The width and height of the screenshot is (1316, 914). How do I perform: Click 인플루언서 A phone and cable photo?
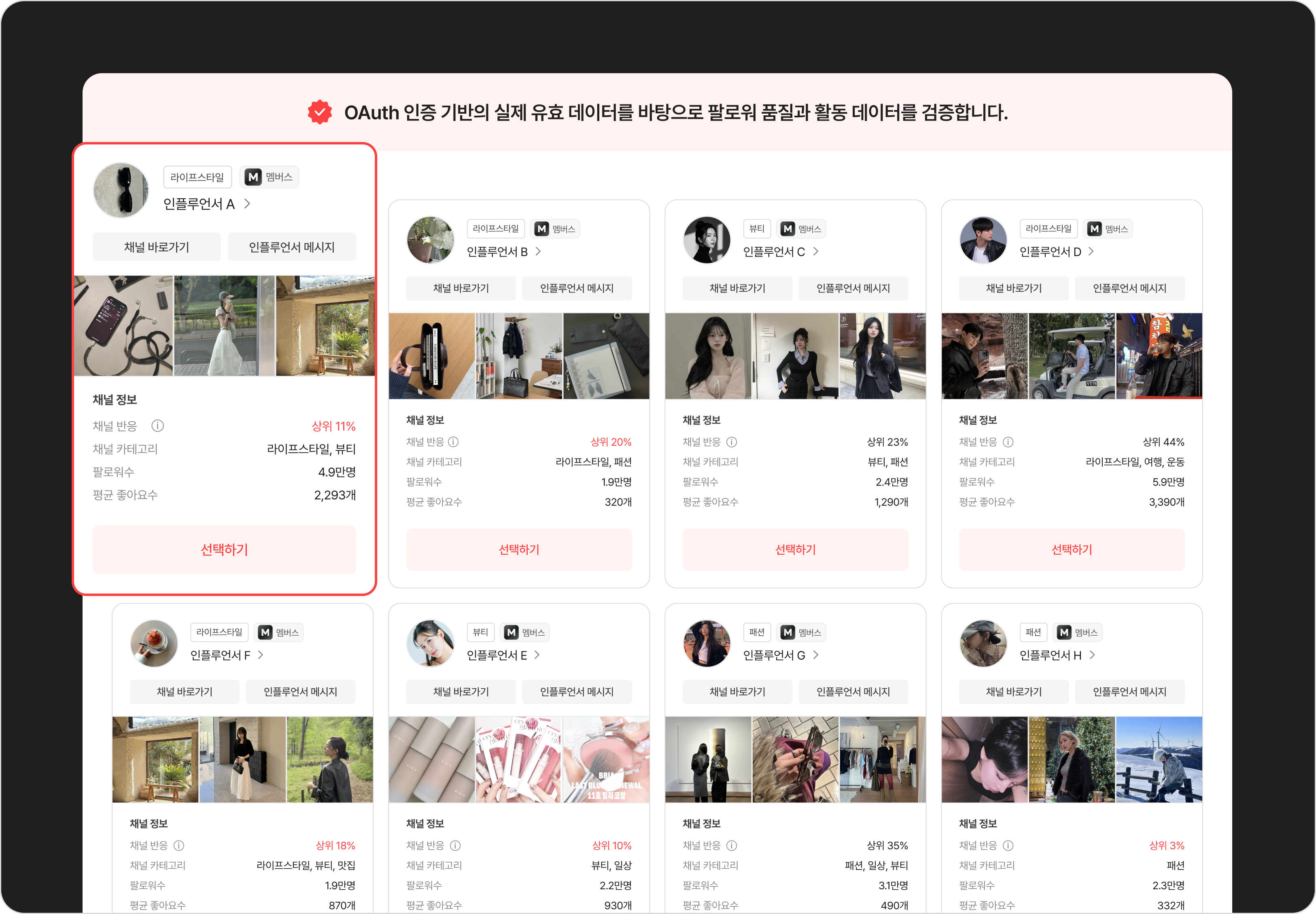124,326
